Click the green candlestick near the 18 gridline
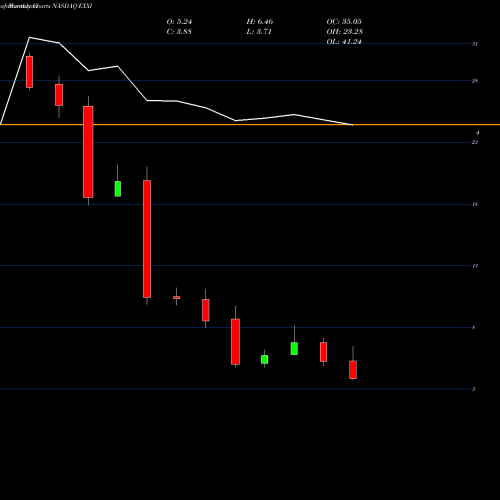500x500 pixels. pos(118,189)
